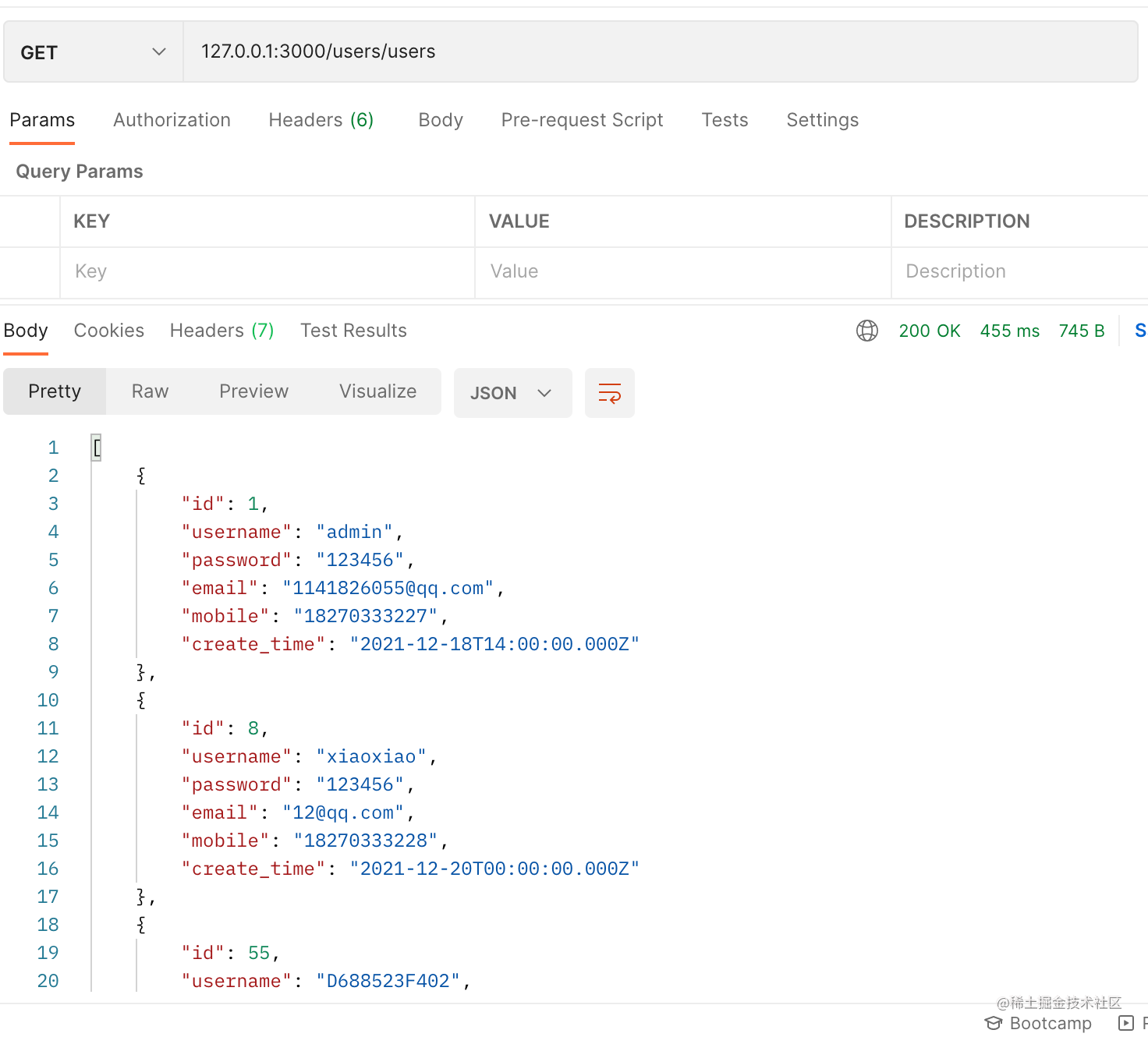Click the Bootcamp graduation cap icon
Screen dimensions: 1148x1037
pos(993,1023)
